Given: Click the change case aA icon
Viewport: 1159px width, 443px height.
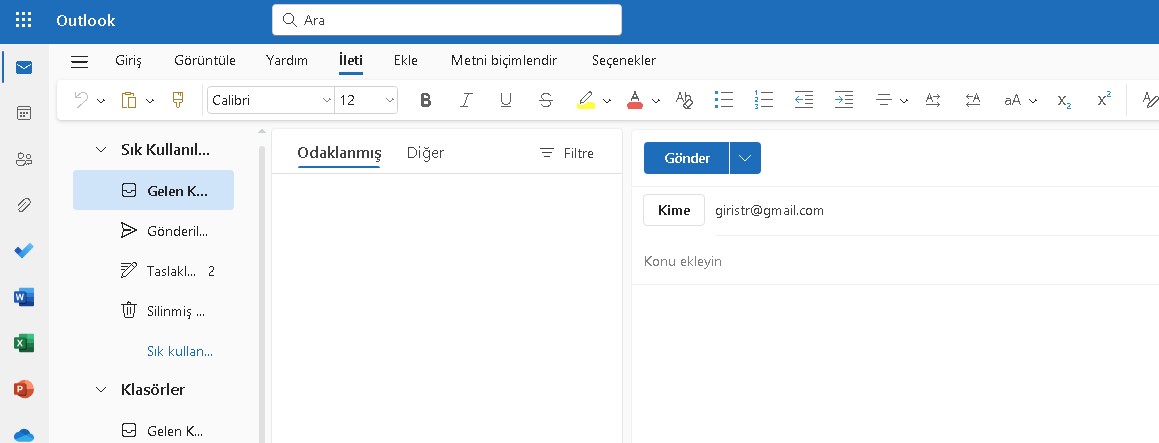Looking at the screenshot, I should point(1012,100).
